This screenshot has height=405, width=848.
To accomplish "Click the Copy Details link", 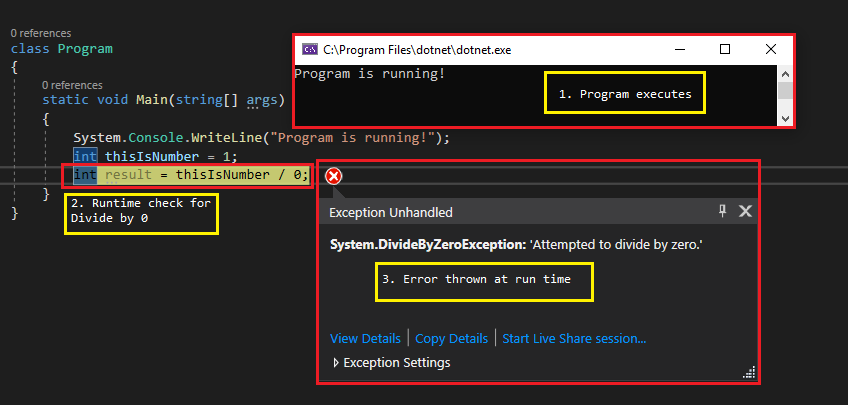I will 452,338.
